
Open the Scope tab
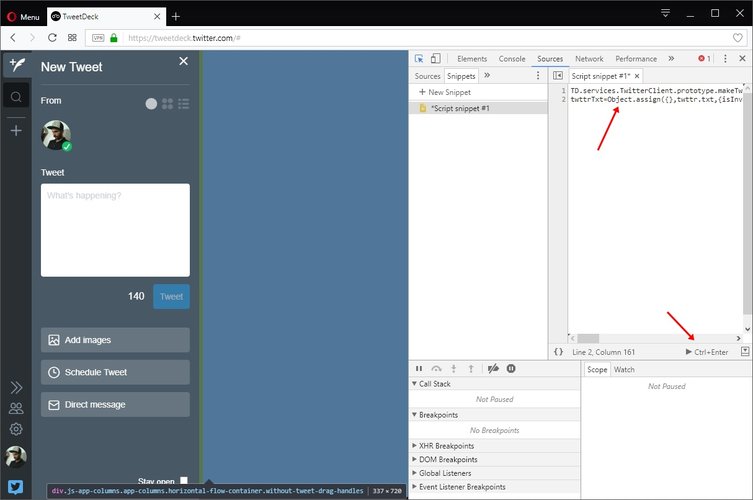(597, 369)
